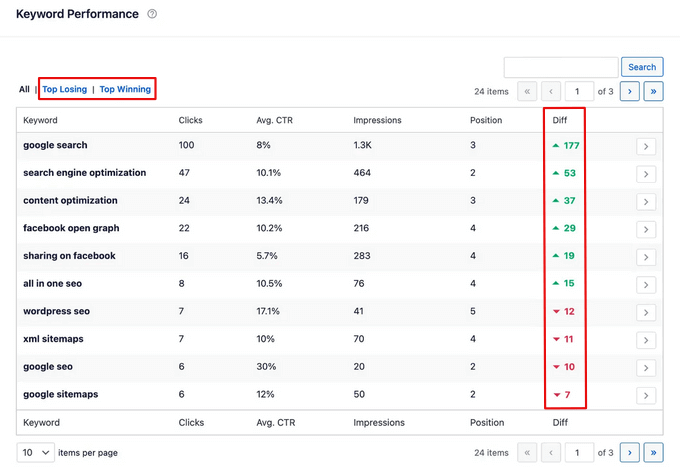
Task: Open the items per page dropdown
Action: tap(35, 453)
